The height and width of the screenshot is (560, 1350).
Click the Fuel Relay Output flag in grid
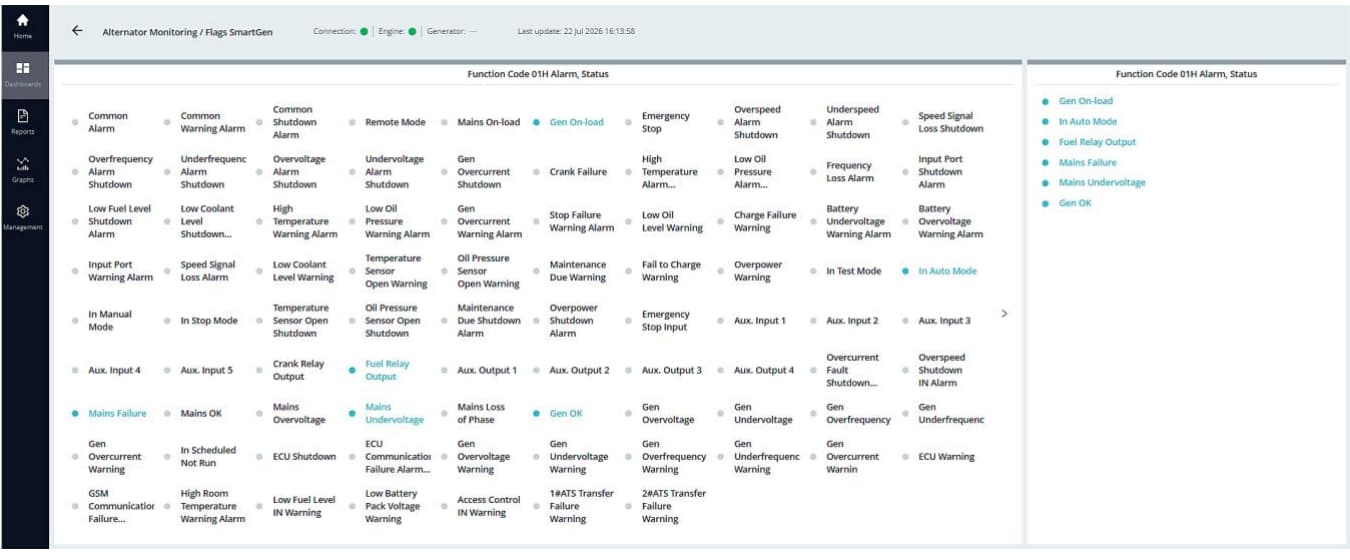[x=380, y=370]
